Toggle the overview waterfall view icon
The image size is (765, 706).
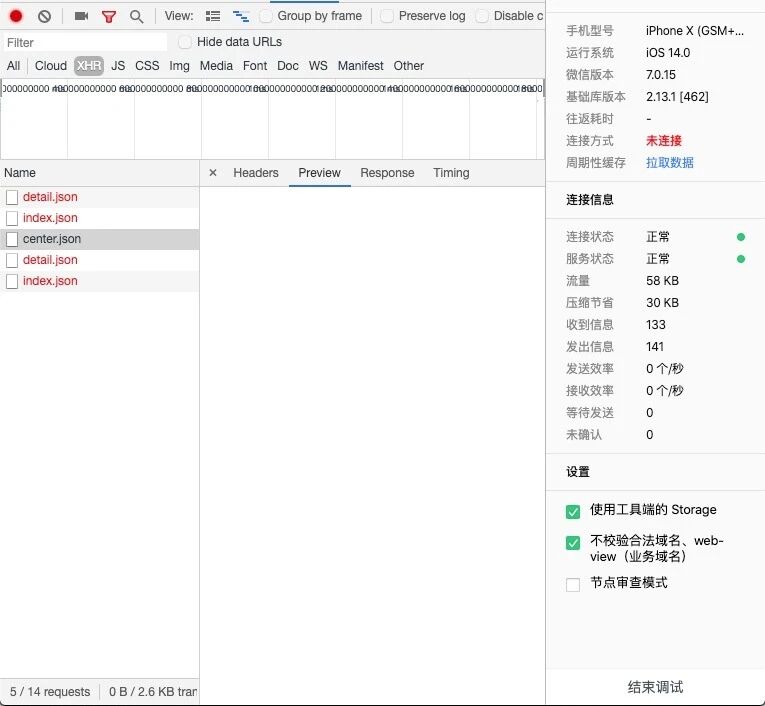[x=241, y=16]
